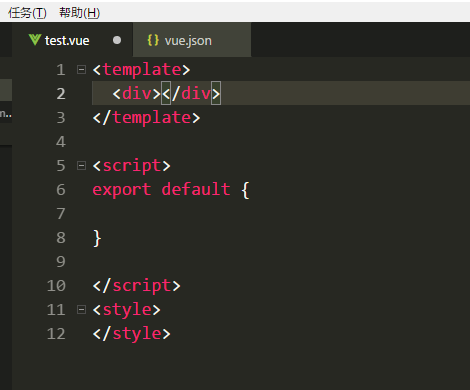This screenshot has width=470, height=390.
Task: Click the closing </div> tag on line 2
Action: coord(191,93)
